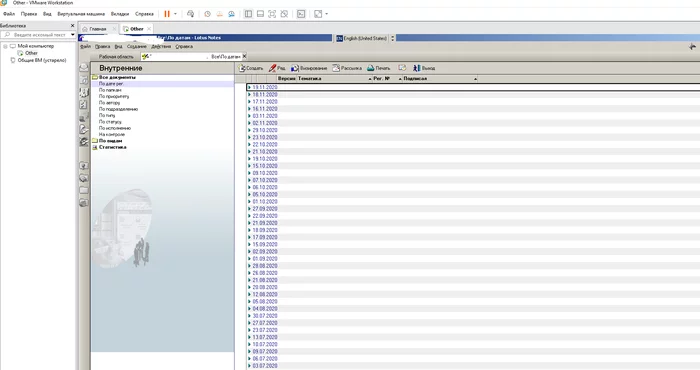Viewport: 700px width, 370px height.
Task: Click the EN English (United States) language indicator
Action: [x=362, y=38]
